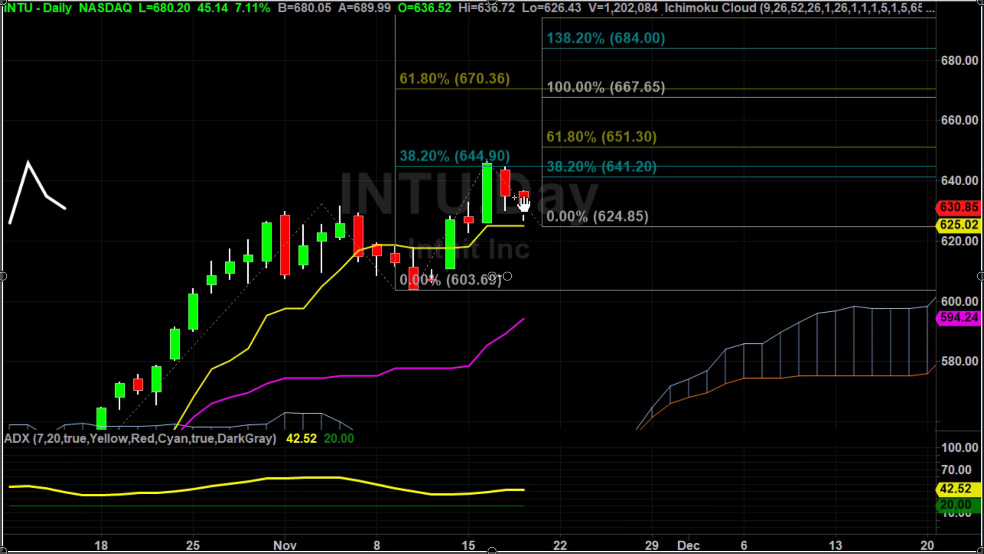Click the 22 date axis label
The height and width of the screenshot is (554, 984).
pyautogui.click(x=560, y=545)
